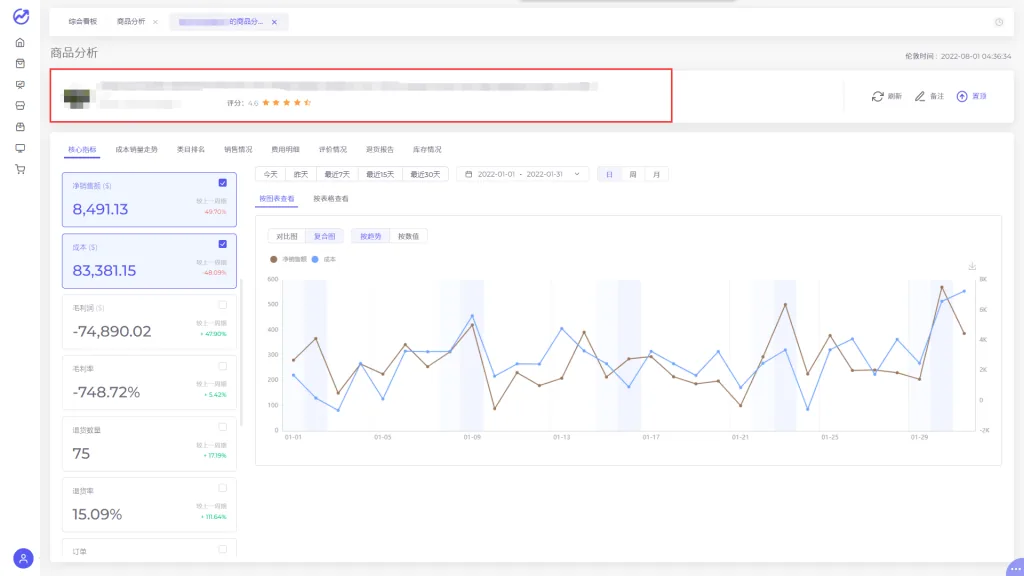Image resolution: width=1024 pixels, height=576 pixels.
Task: Check the 订单 metric checkbox
Action: [x=223, y=549]
